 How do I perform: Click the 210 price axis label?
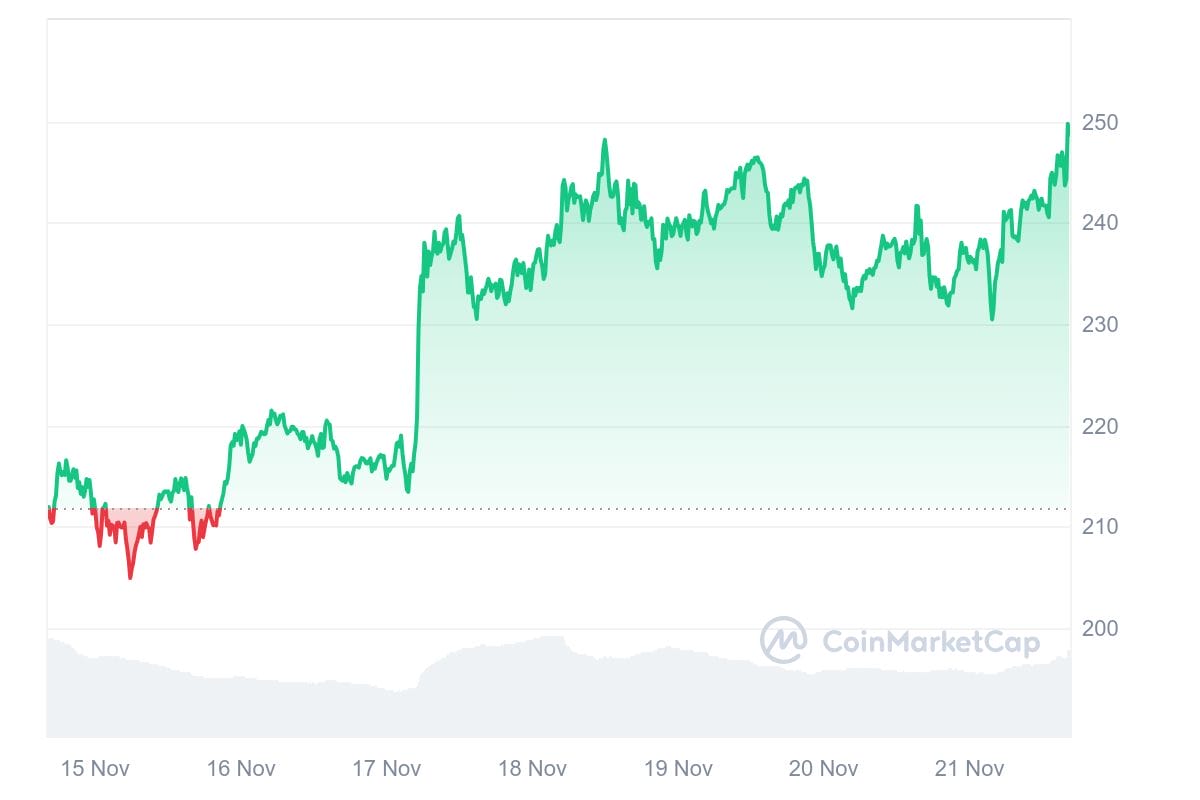tap(1101, 527)
